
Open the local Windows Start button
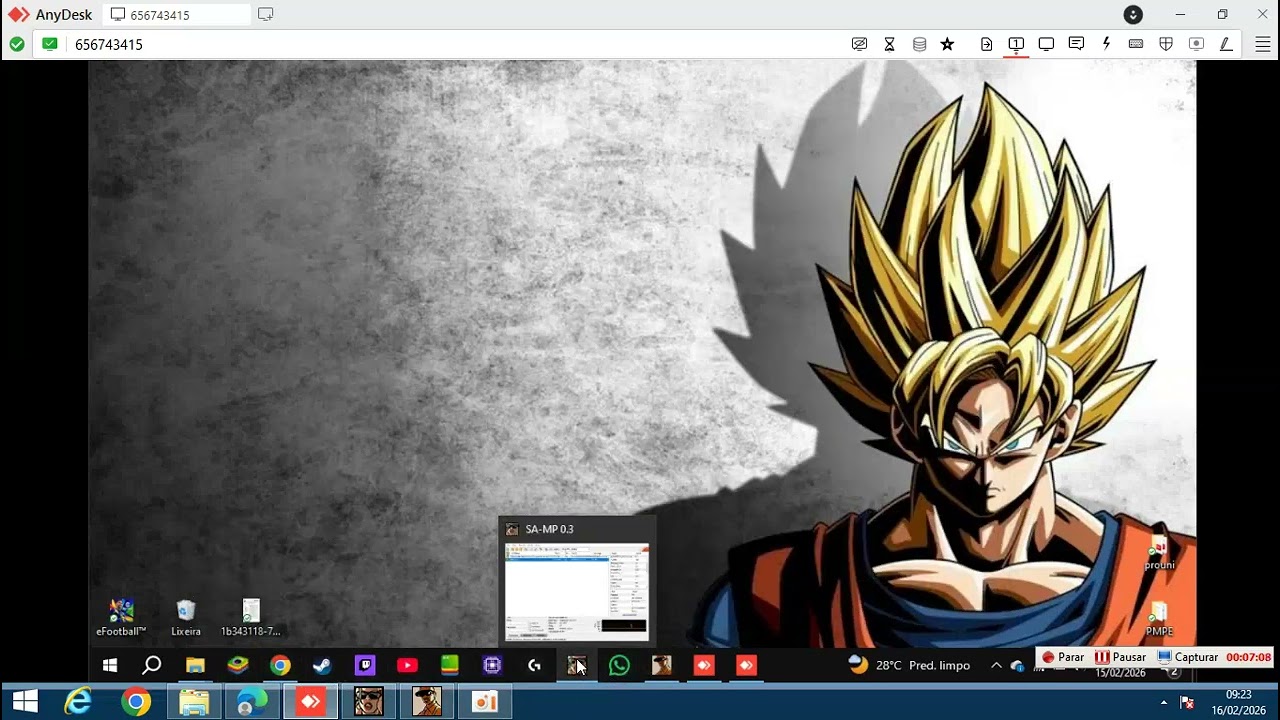tap(25, 702)
